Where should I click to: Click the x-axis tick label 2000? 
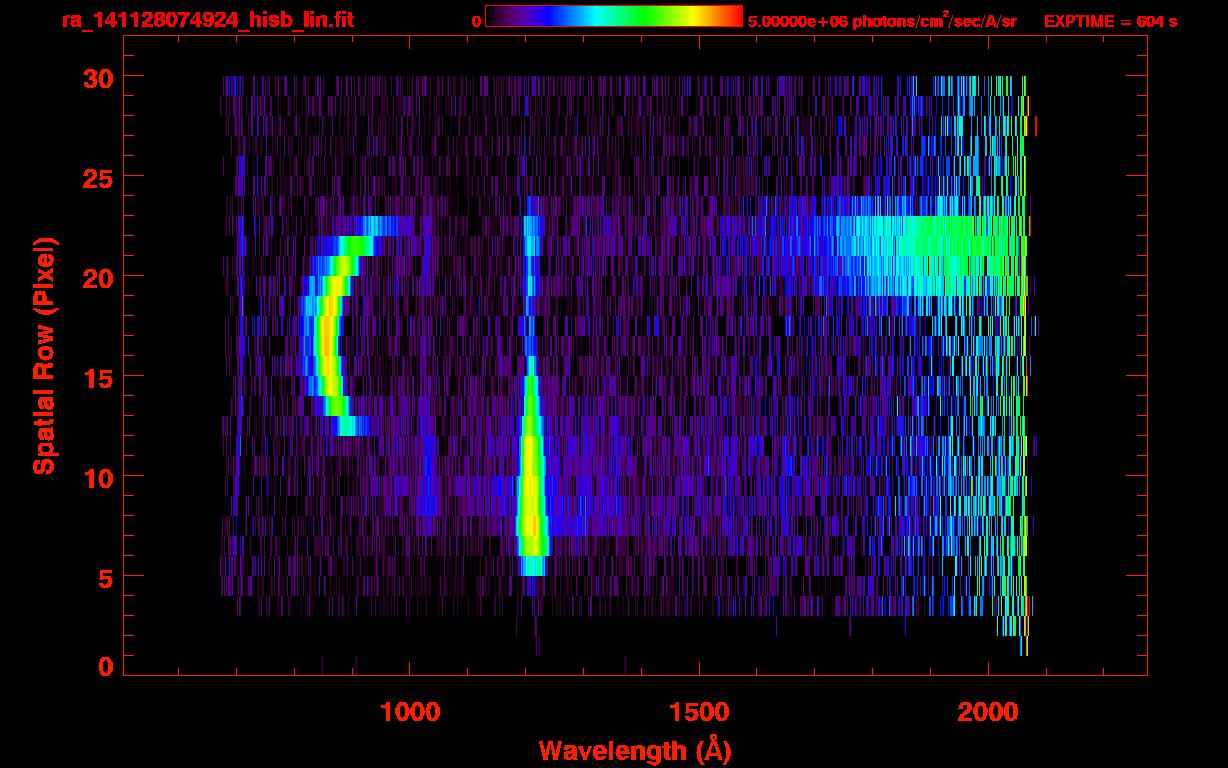988,712
